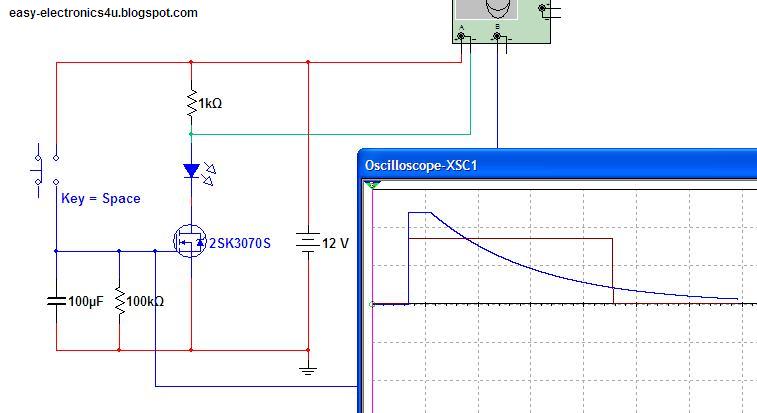Screen dimensions: 757x413
Task: Click the '1kΩ' value label
Action: pyautogui.click(x=210, y=103)
